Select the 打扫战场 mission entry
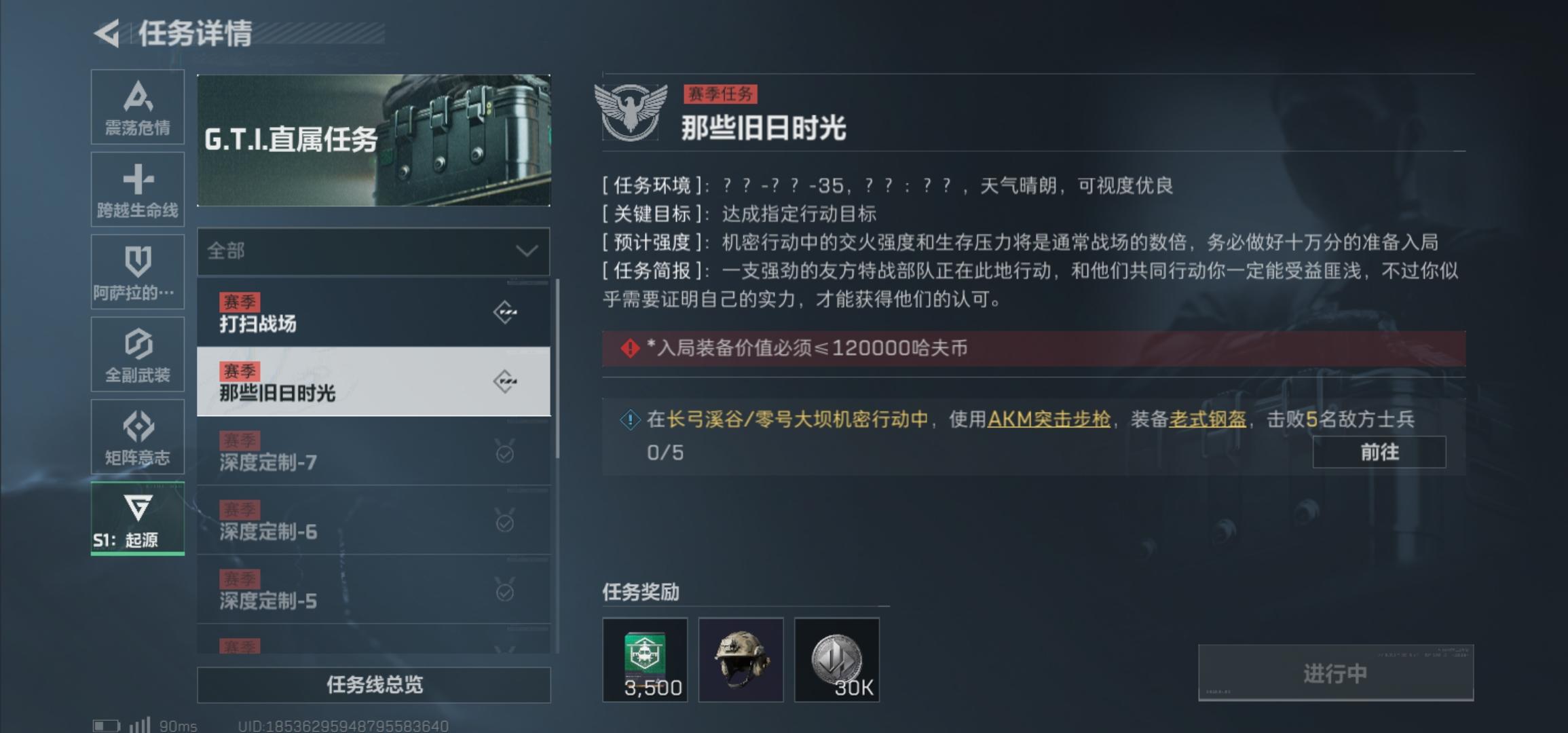The width and height of the screenshot is (1568, 733). (x=373, y=313)
